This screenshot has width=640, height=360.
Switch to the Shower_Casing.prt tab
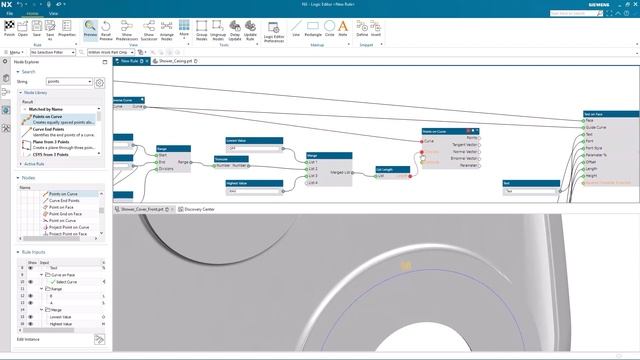[x=176, y=61]
